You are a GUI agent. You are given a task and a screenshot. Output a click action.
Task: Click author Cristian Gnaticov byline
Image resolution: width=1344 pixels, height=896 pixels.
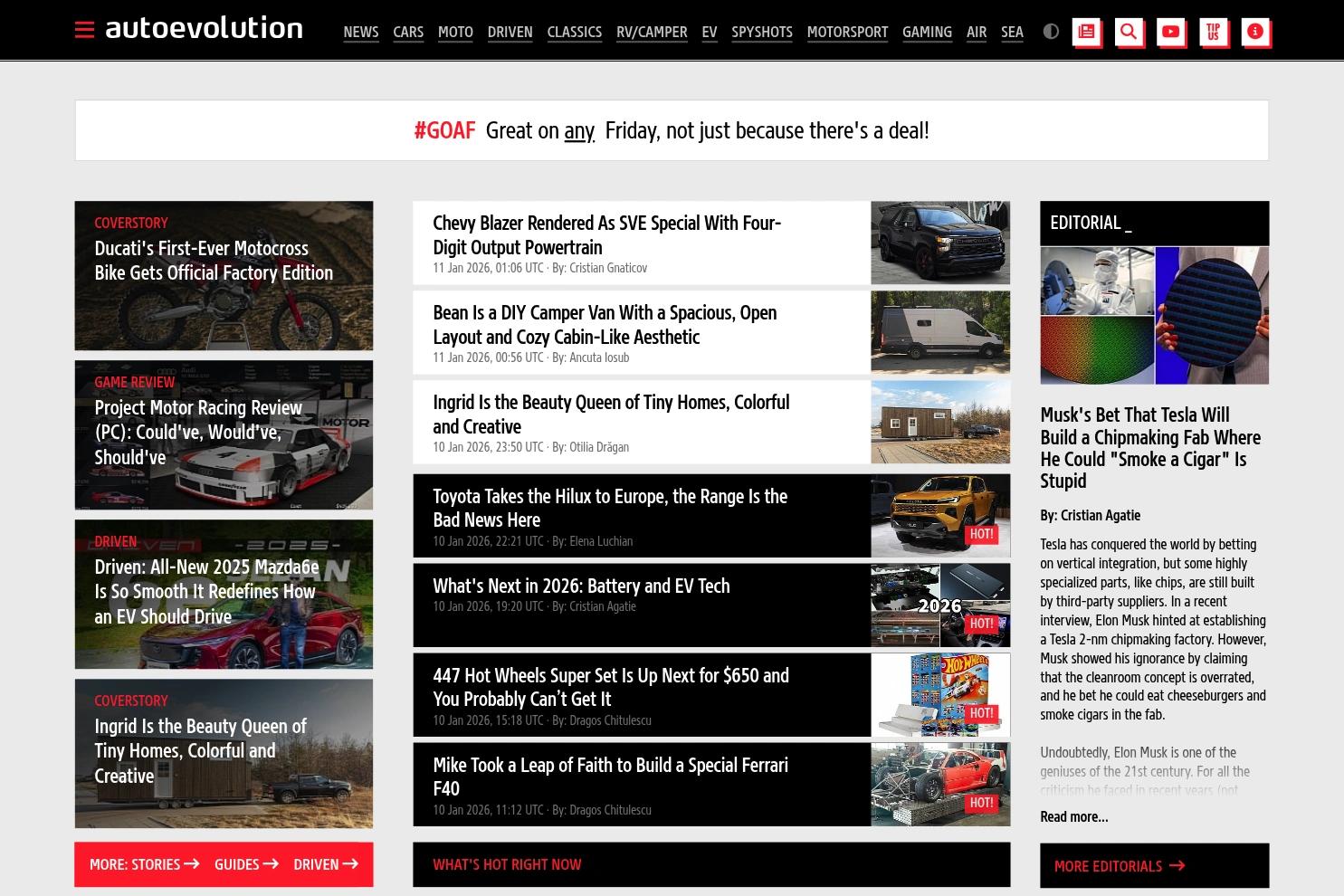608,268
